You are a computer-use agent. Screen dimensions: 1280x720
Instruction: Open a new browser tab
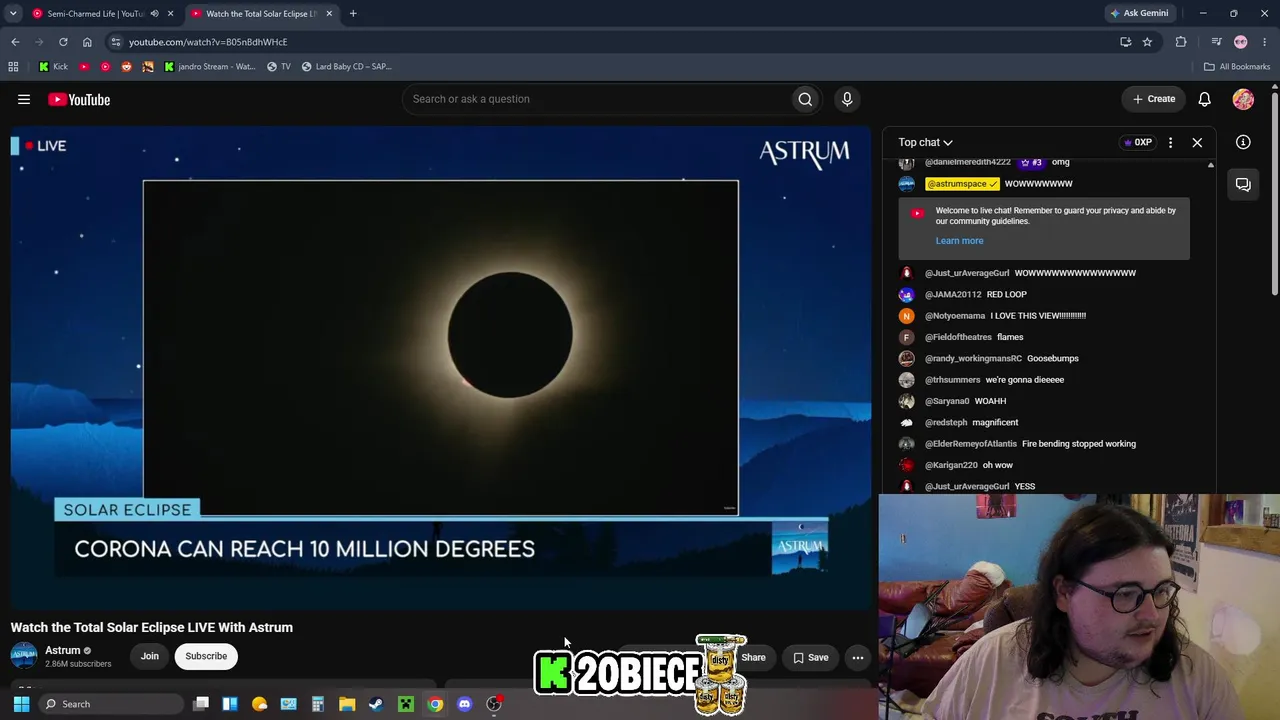pyautogui.click(x=353, y=14)
